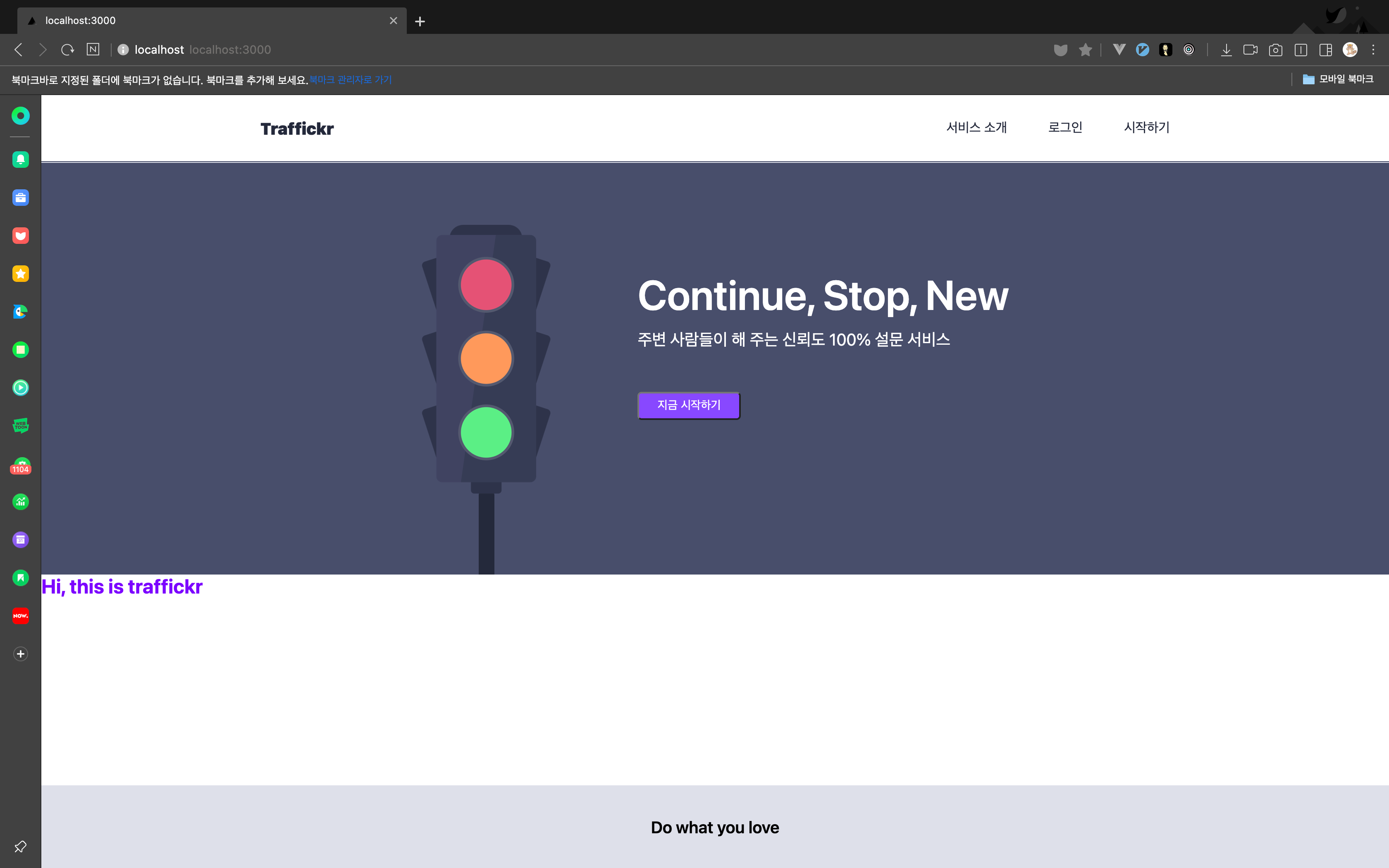This screenshot has height=868, width=1389.
Task: Click the reload page icon
Action: tap(68, 50)
